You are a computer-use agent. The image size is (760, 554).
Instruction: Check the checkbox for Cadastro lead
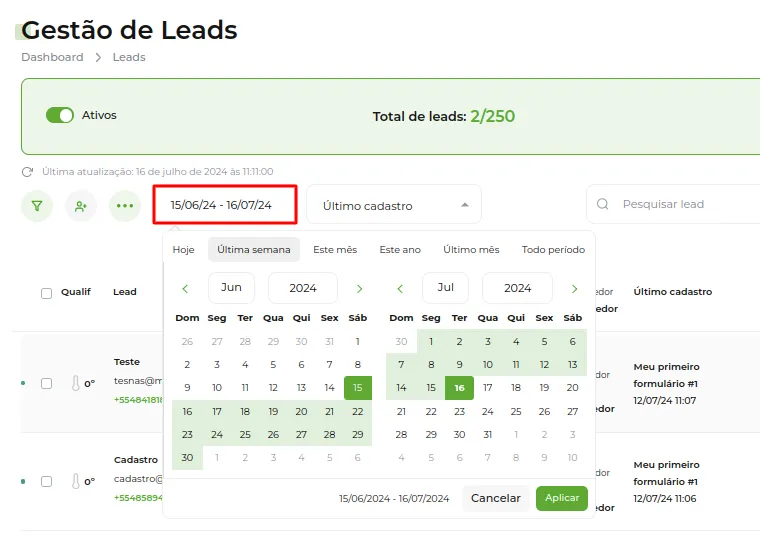47,481
